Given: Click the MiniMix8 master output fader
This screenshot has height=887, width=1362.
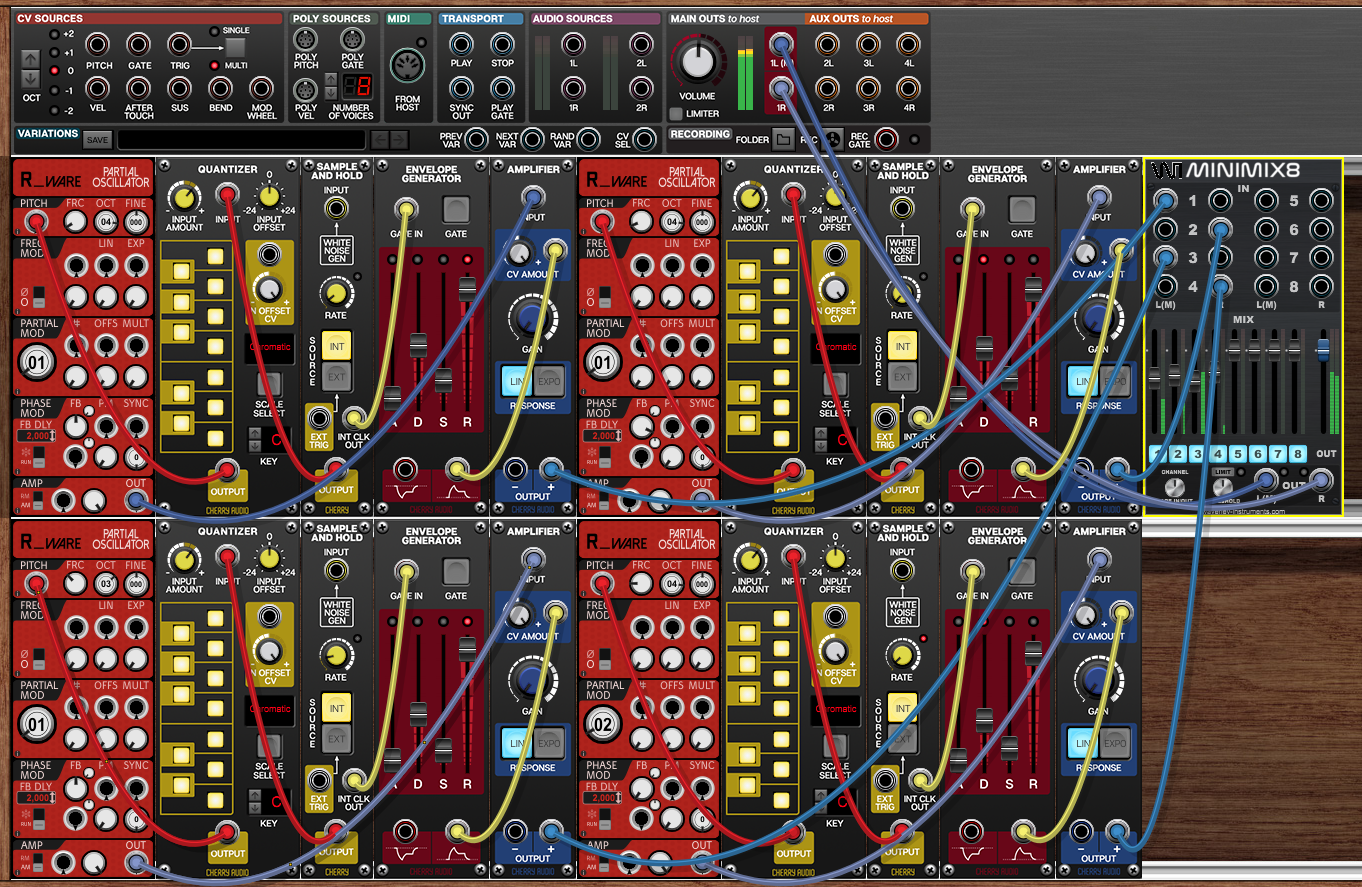Looking at the screenshot, I should tap(1323, 349).
